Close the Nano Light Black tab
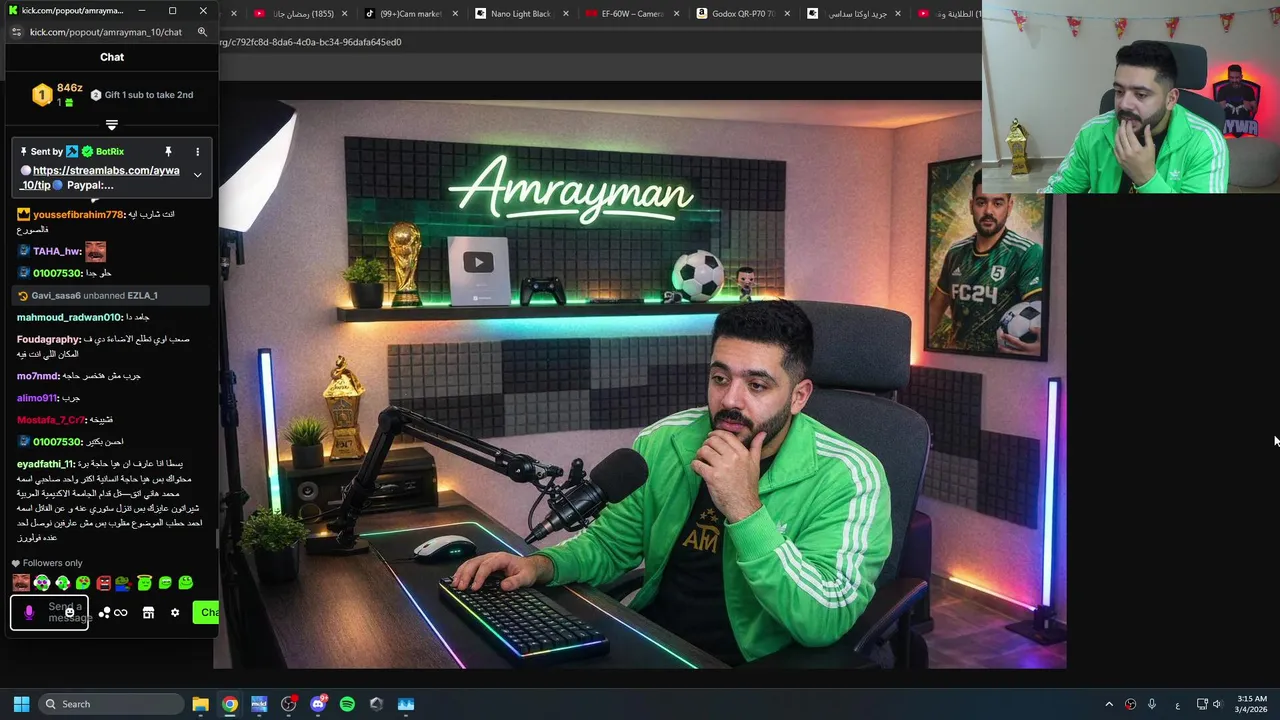Image resolution: width=1280 pixels, height=720 pixels. (564, 14)
